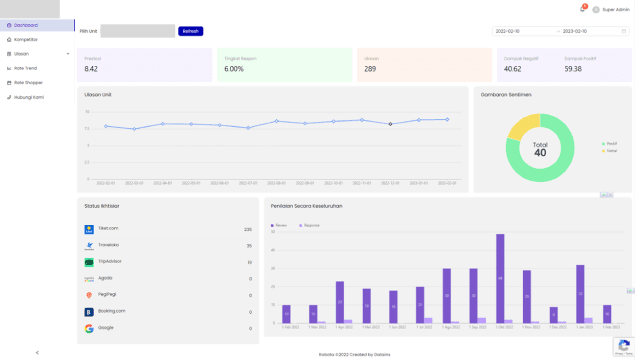Click the Booking.com row label

[112, 311]
